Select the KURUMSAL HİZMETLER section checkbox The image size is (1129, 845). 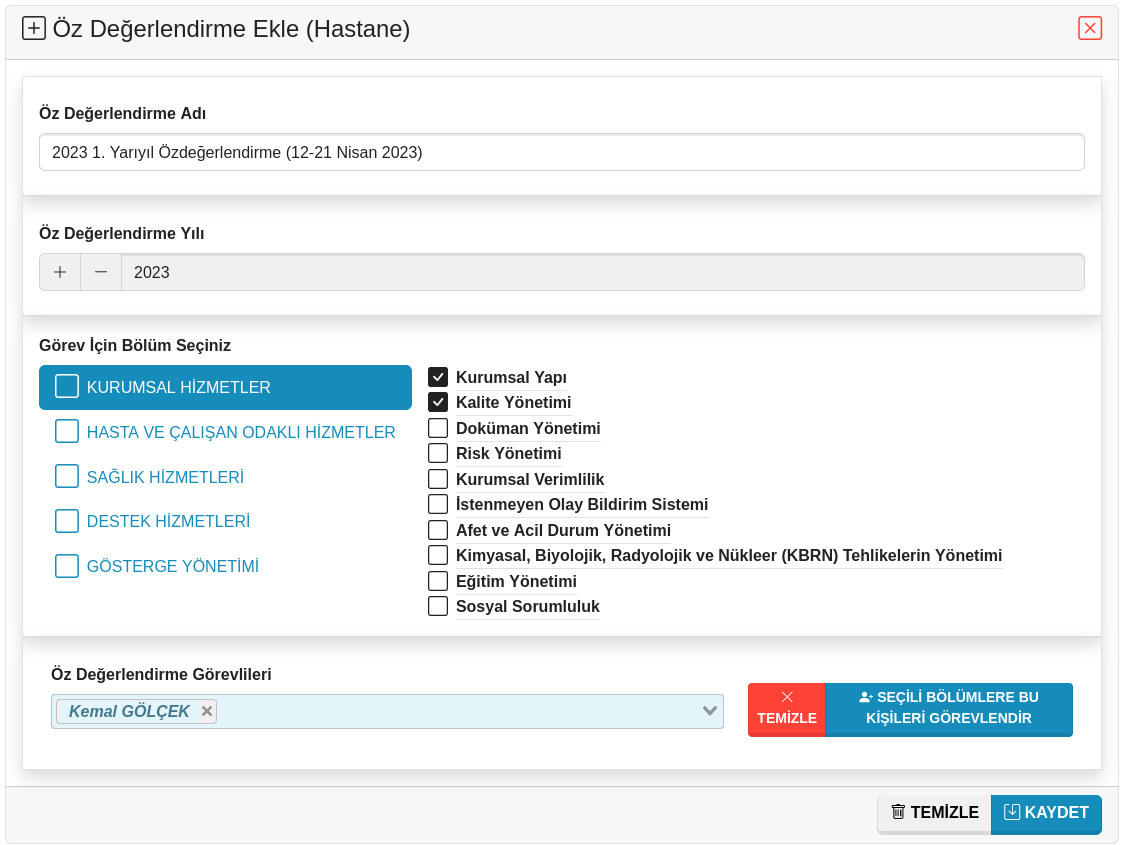[67, 387]
